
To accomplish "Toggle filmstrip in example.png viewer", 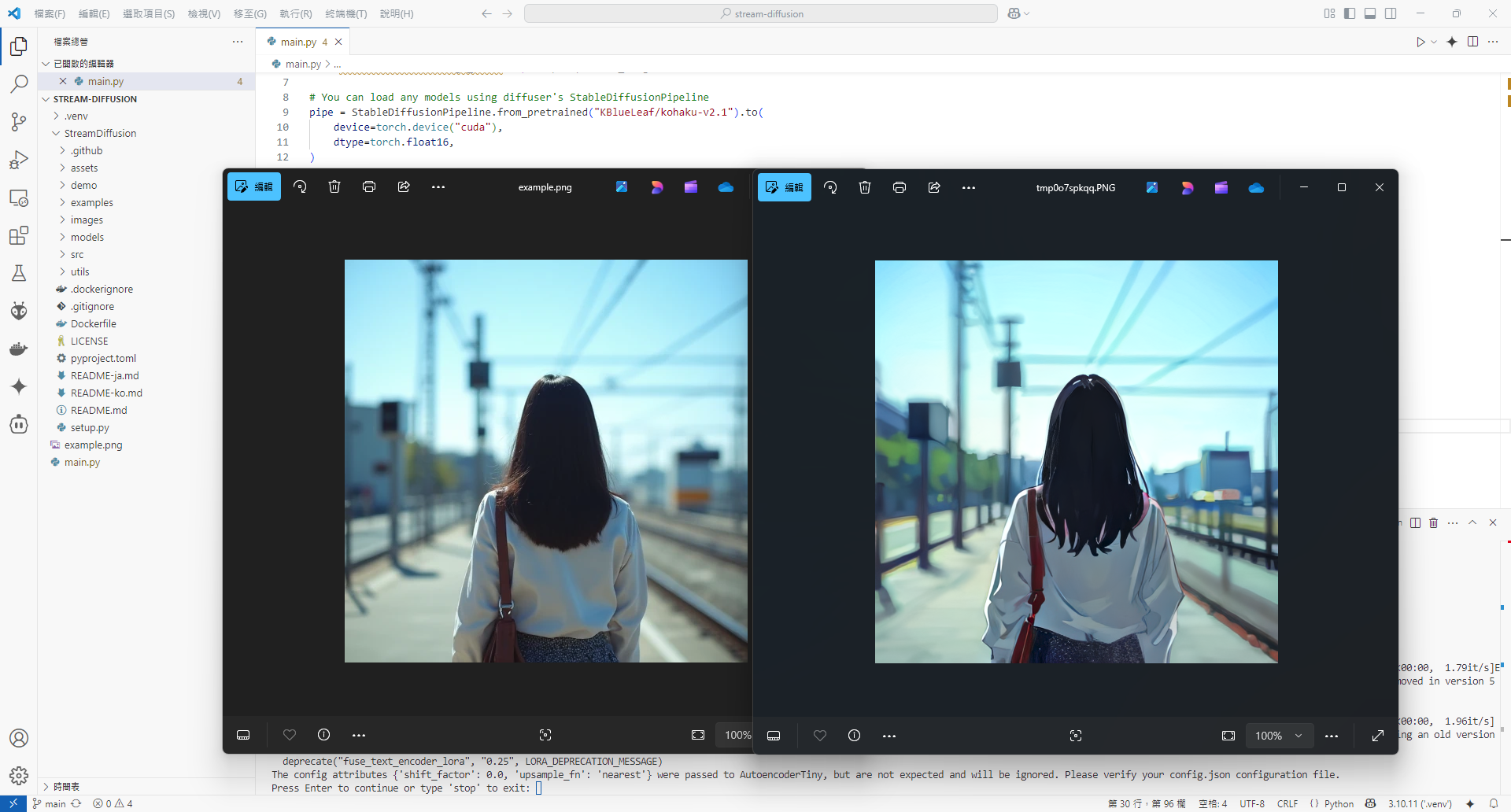I will [243, 735].
